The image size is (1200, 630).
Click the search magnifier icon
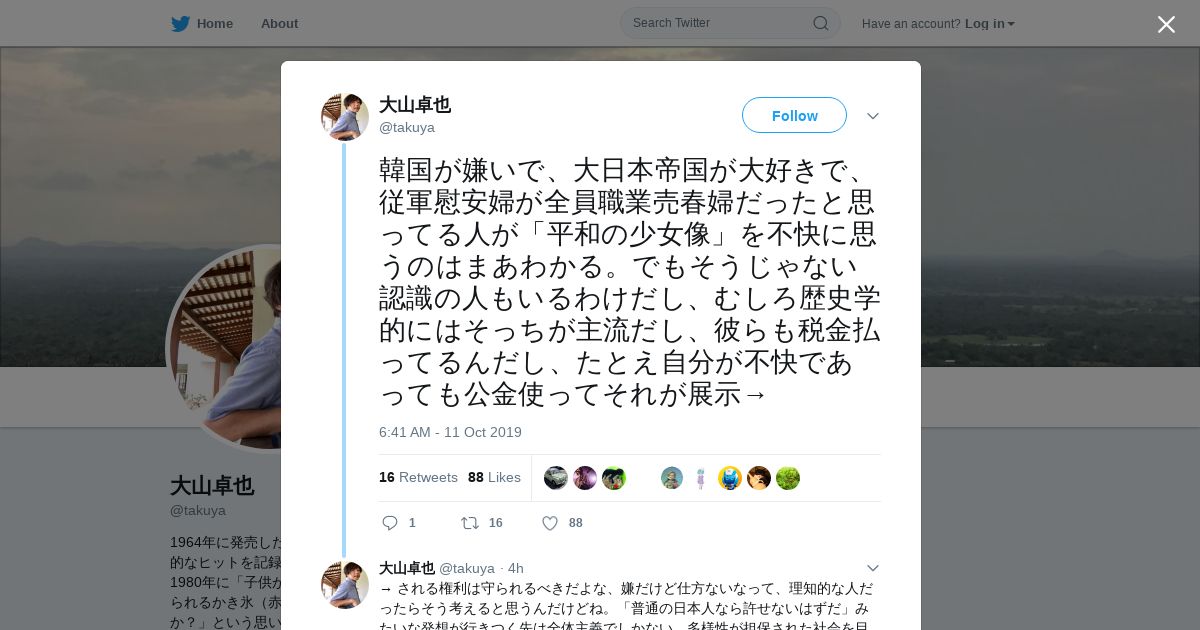[820, 23]
